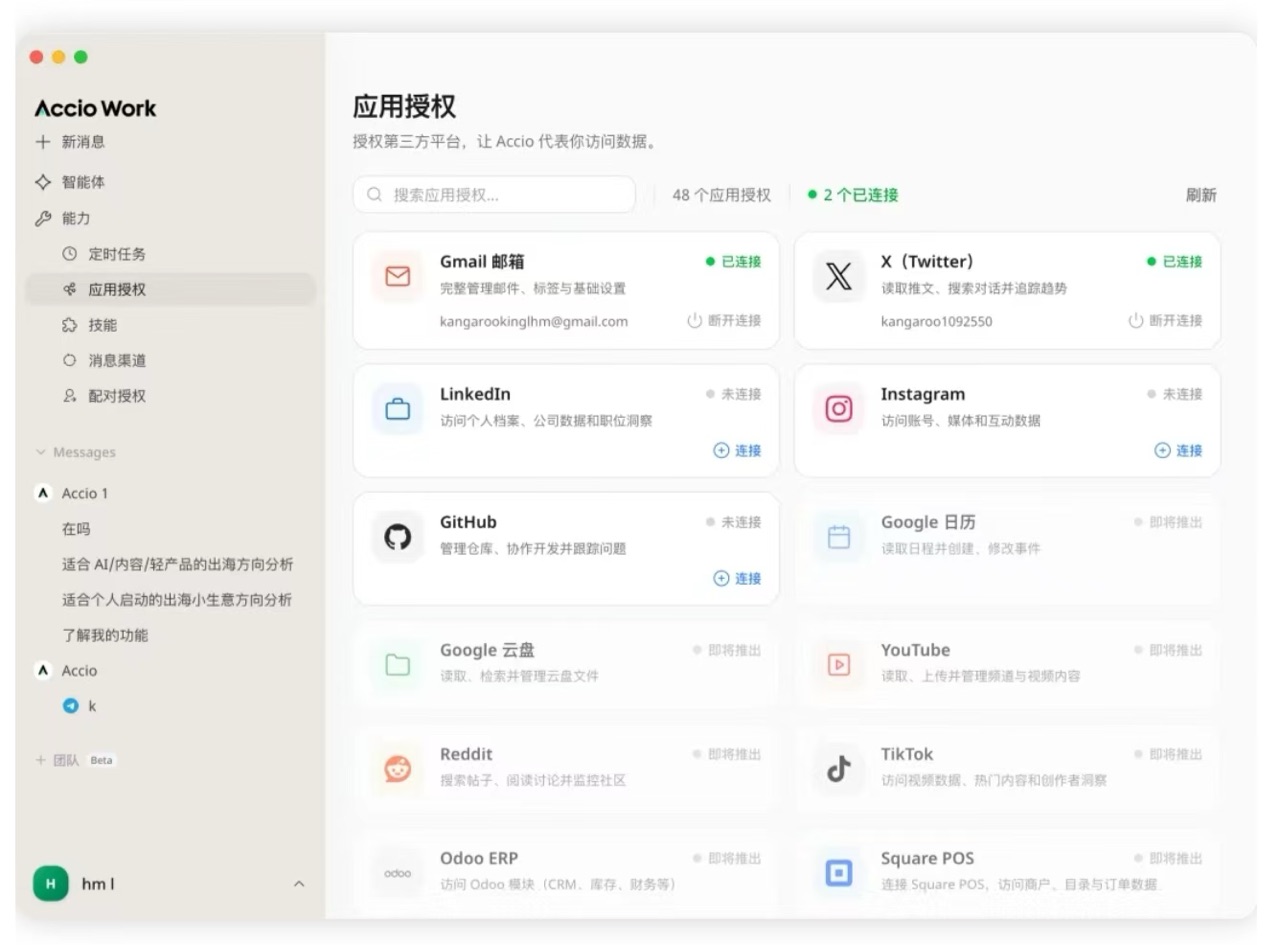
Task: Click 连接 text on the LinkedIn card
Action: [748, 451]
